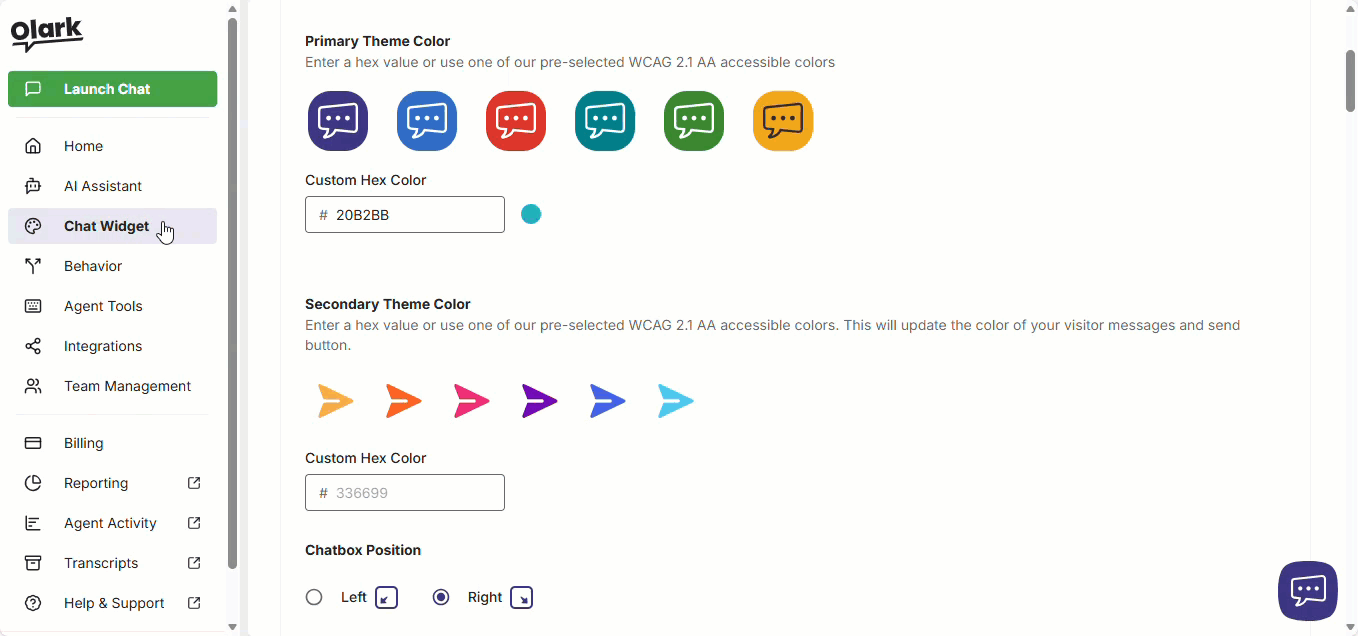
Task: Go to the Behavior menu item
Action: pyautogui.click(x=93, y=266)
